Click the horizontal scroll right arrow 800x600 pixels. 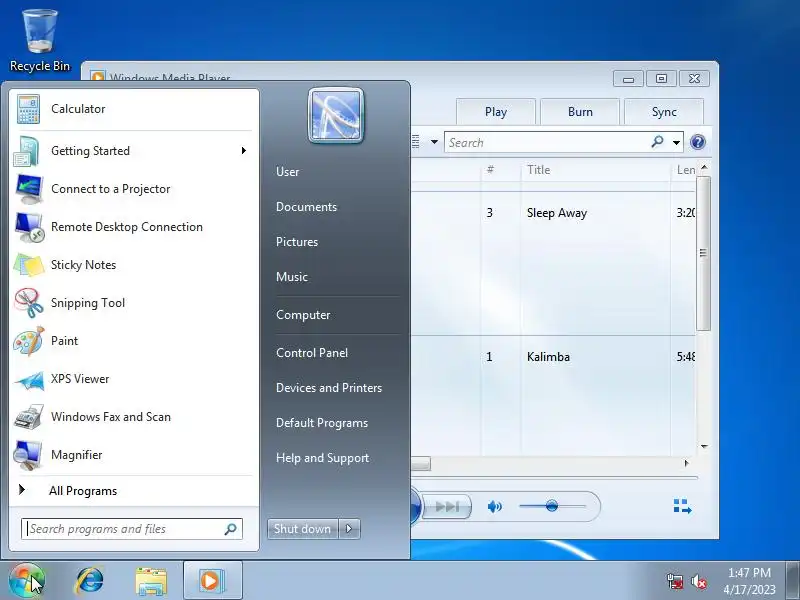click(687, 463)
